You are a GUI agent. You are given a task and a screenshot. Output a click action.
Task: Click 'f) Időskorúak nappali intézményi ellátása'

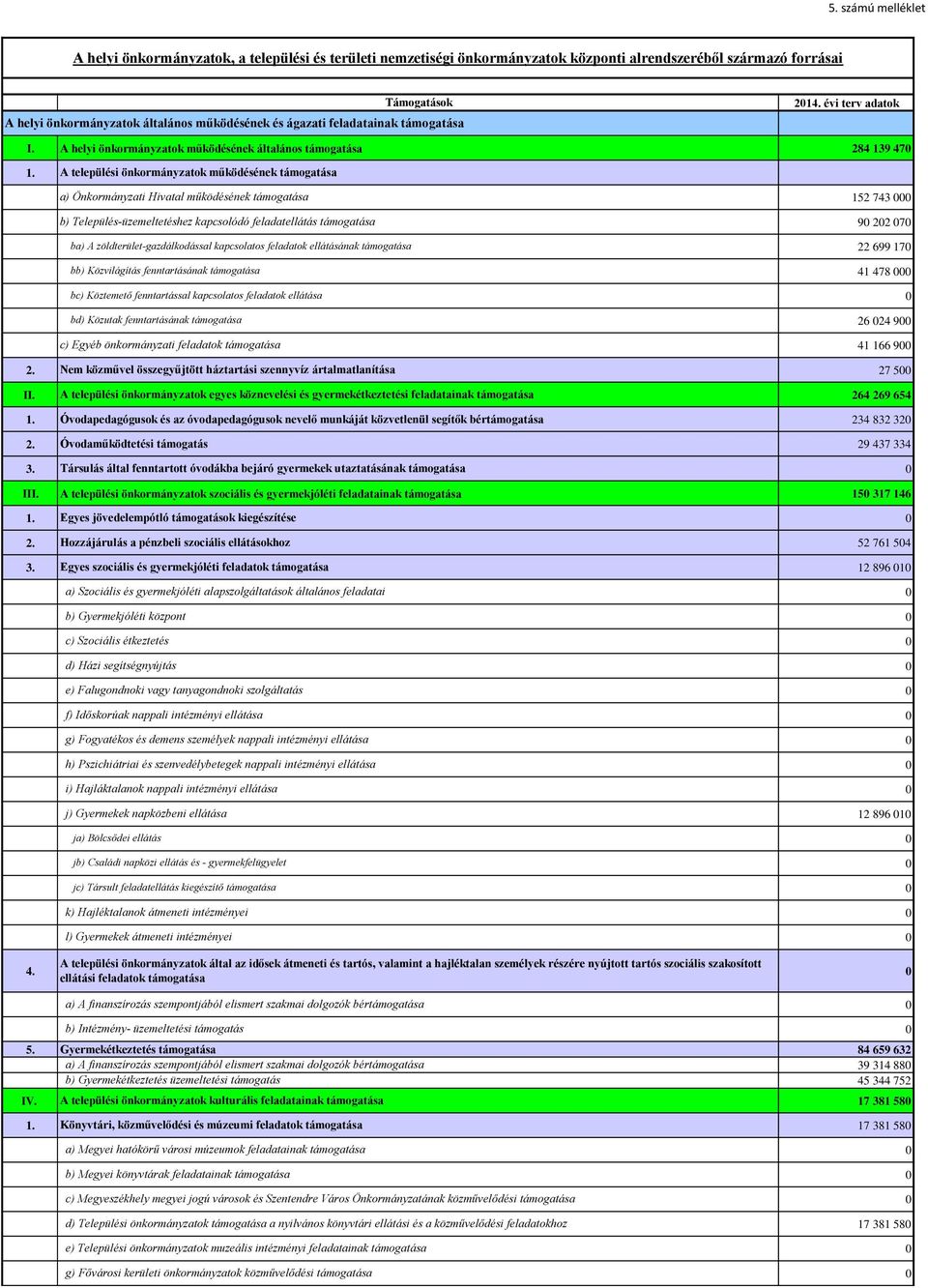pyautogui.click(x=164, y=715)
